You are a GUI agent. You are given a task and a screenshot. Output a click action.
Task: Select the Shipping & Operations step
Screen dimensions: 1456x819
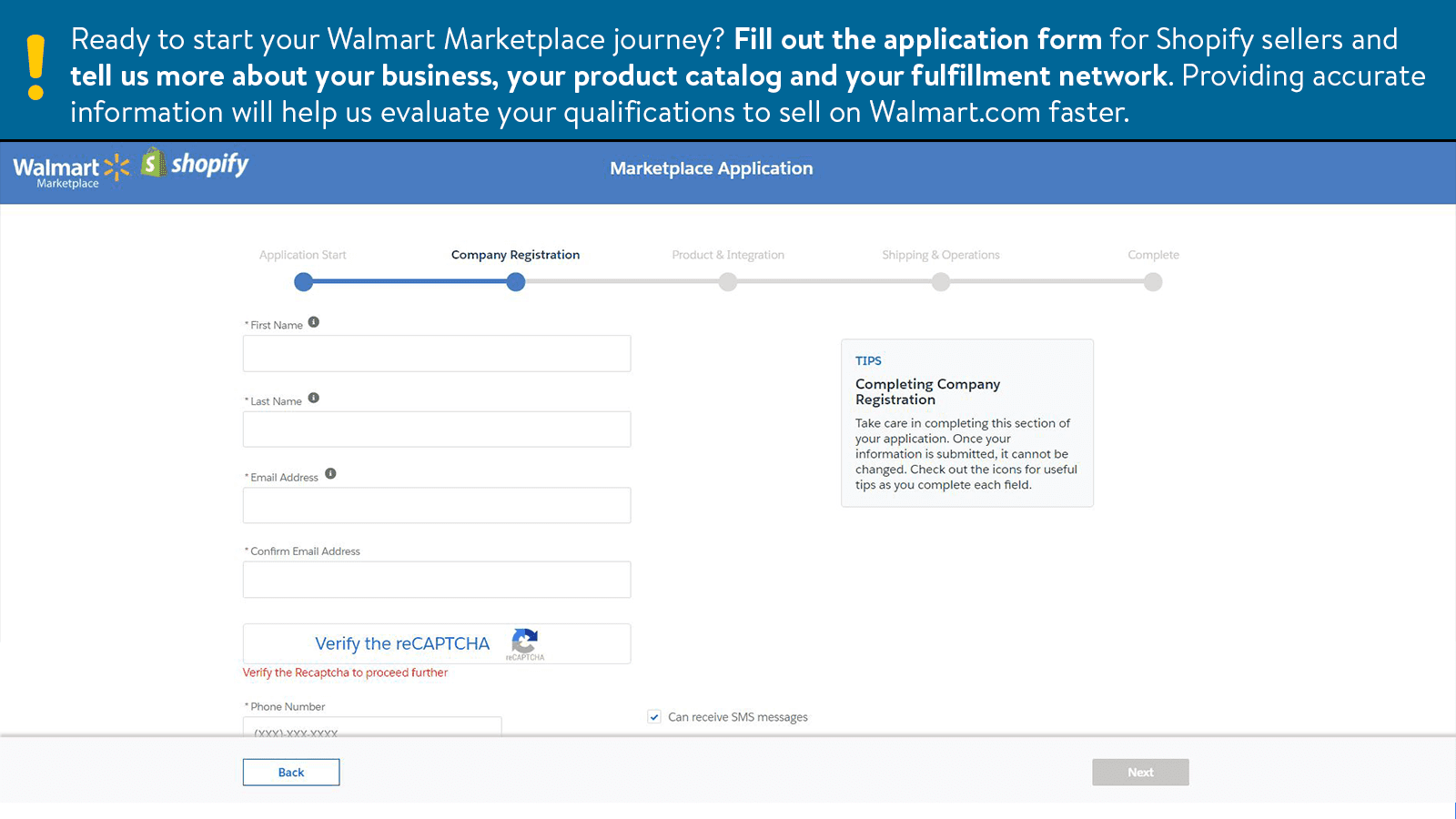click(x=940, y=282)
